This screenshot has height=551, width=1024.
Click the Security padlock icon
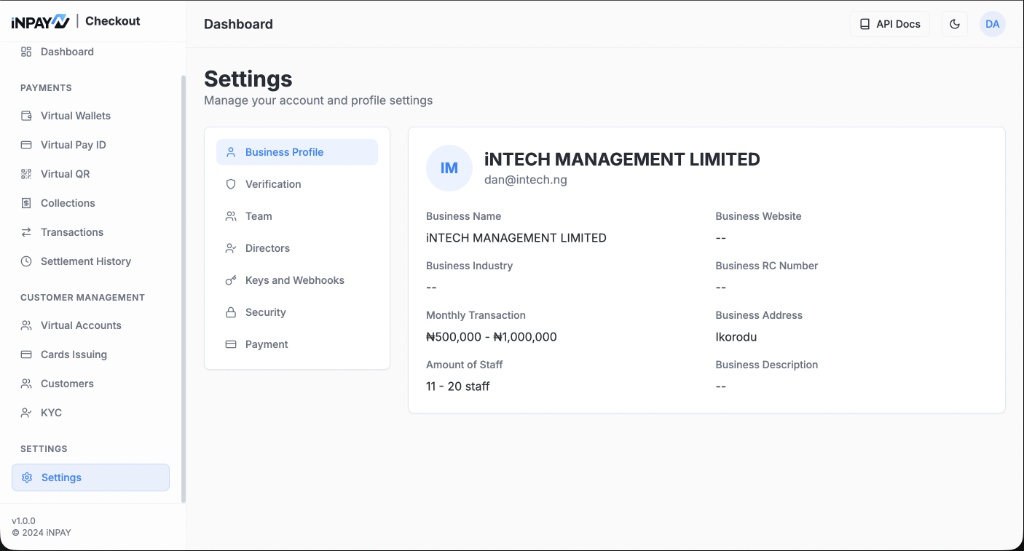coord(231,312)
